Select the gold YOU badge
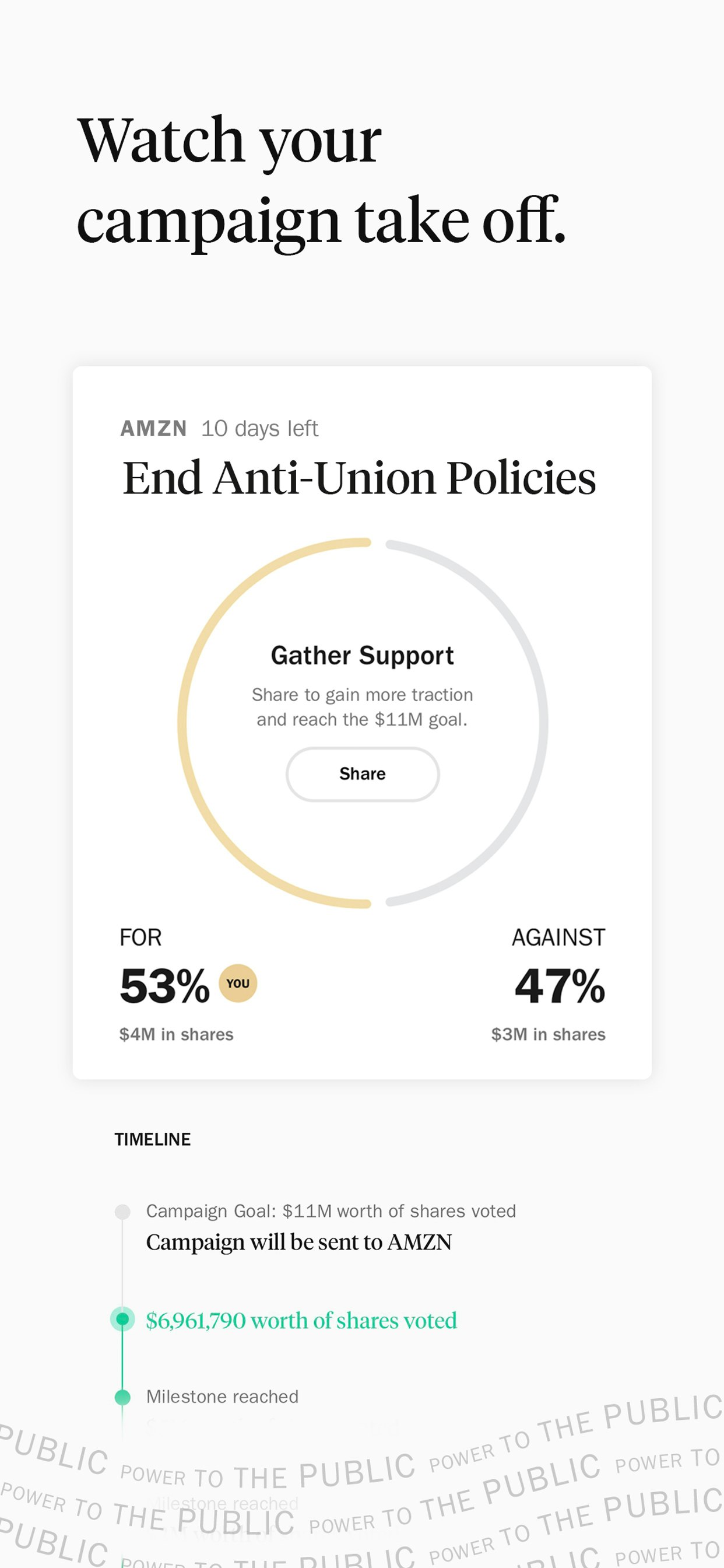 click(x=238, y=983)
